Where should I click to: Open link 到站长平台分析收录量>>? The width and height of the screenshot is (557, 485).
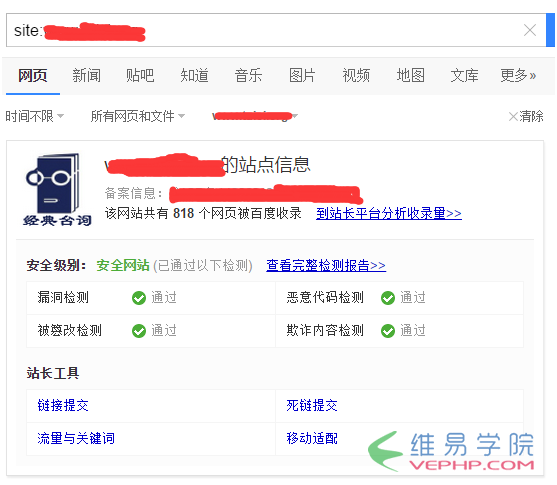[389, 213]
